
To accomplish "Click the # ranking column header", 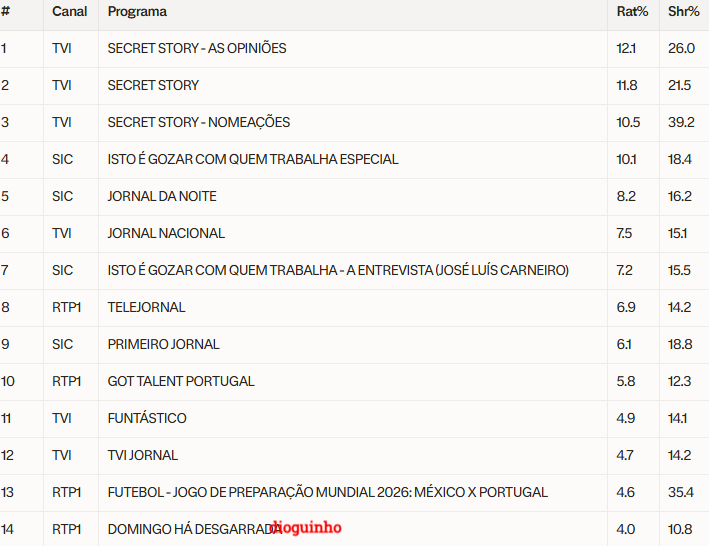I will (5, 12).
